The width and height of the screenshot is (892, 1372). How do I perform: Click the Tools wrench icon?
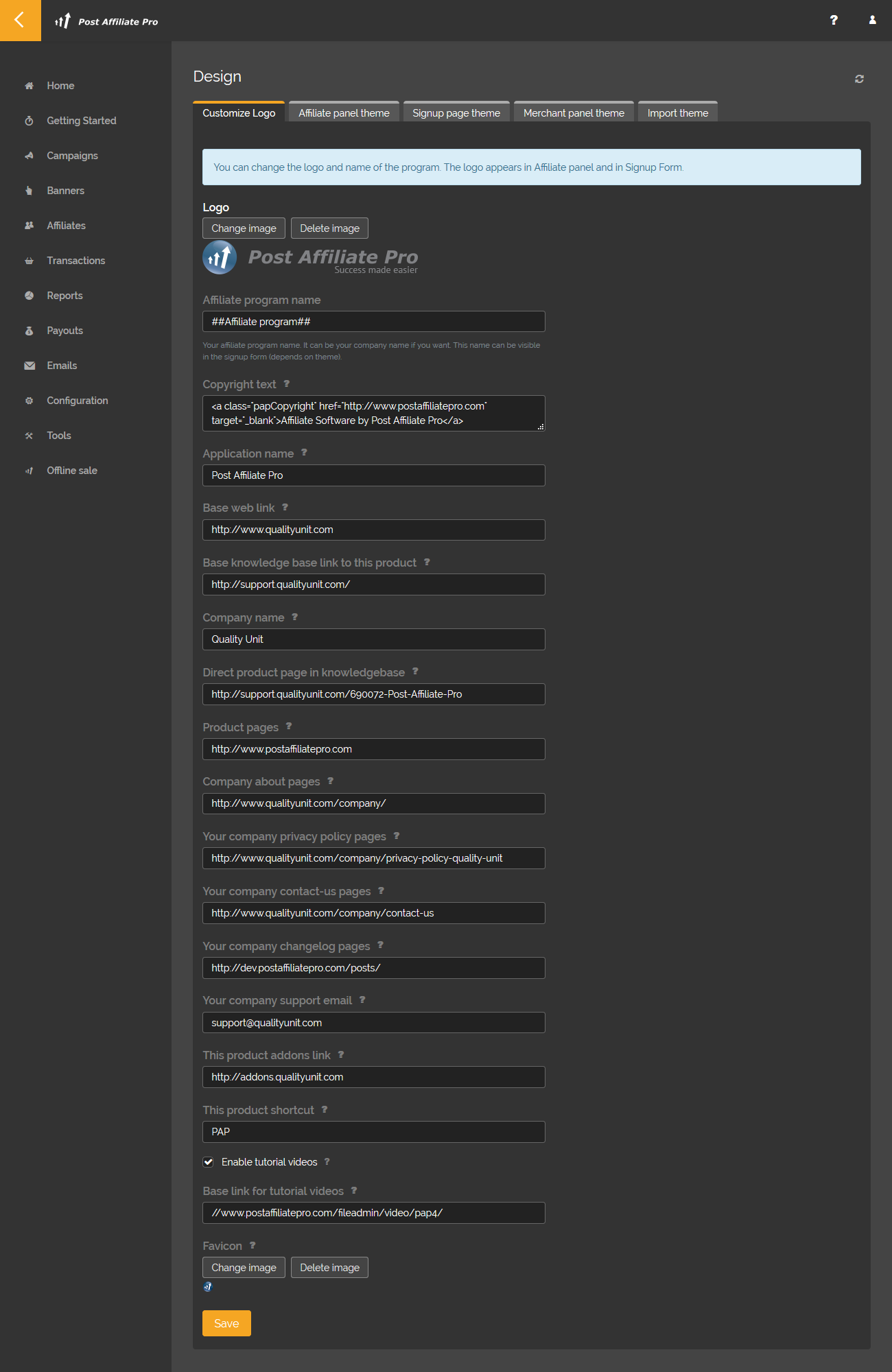point(29,436)
